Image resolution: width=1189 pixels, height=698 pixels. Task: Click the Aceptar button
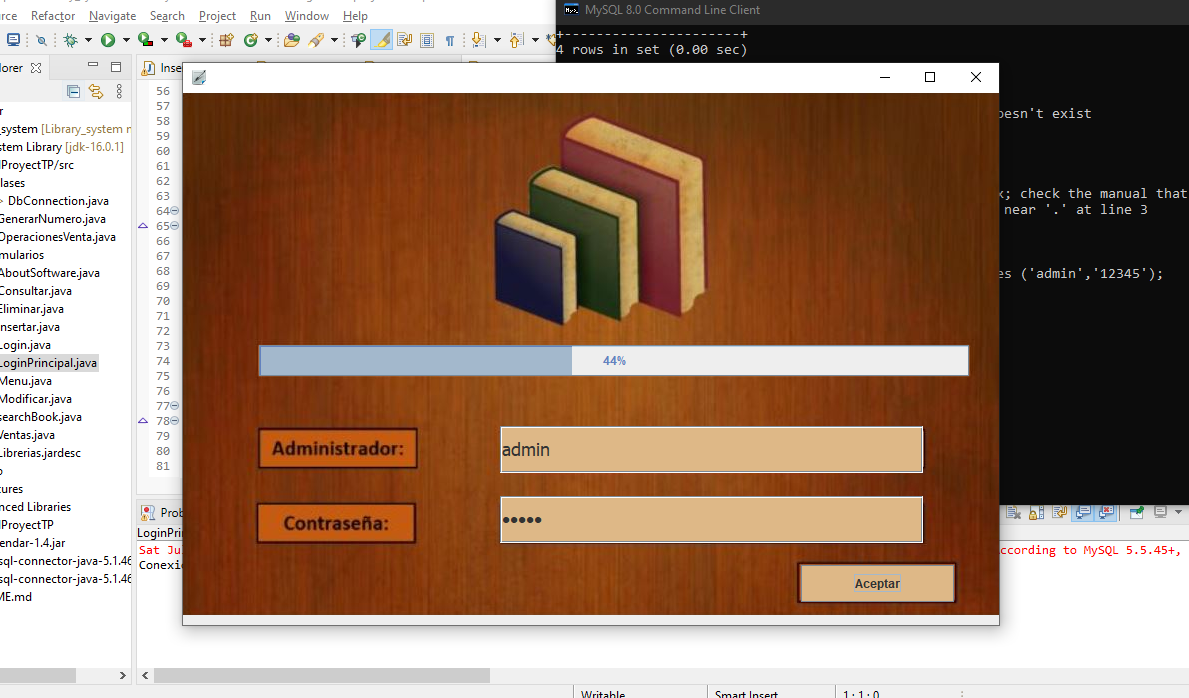pos(877,583)
